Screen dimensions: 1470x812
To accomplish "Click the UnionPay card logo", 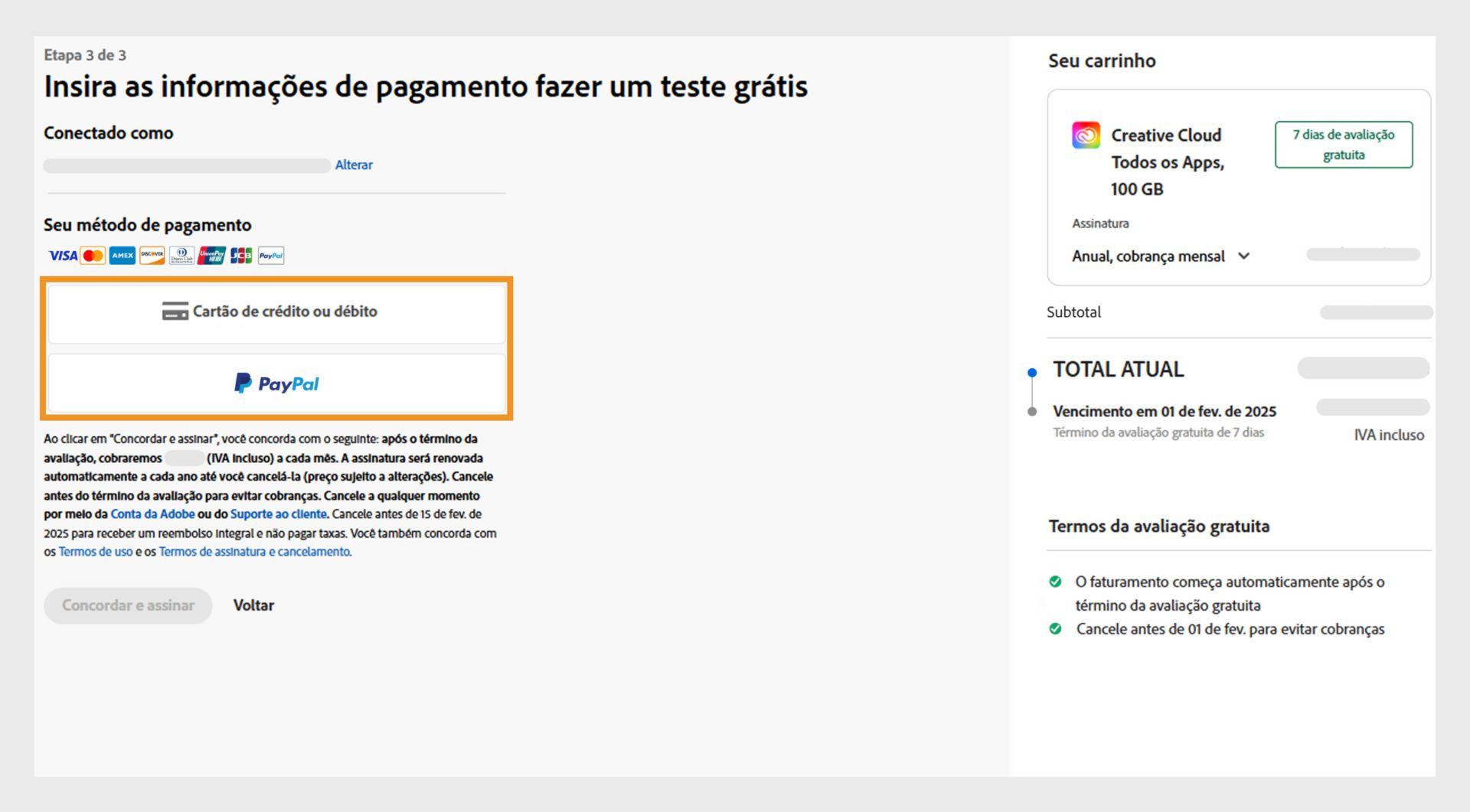I will tap(211, 256).
